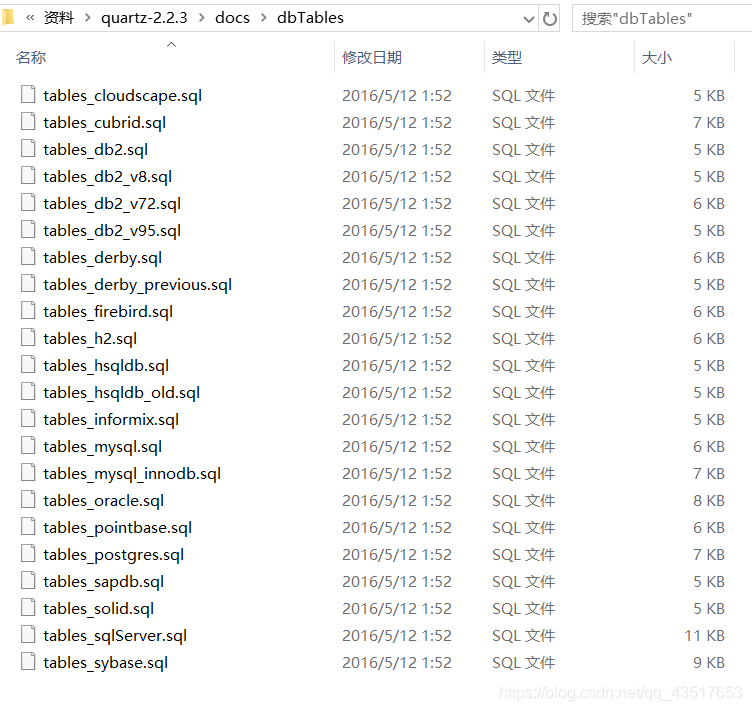Click the file icon of tables_oracle.sql

28,500
